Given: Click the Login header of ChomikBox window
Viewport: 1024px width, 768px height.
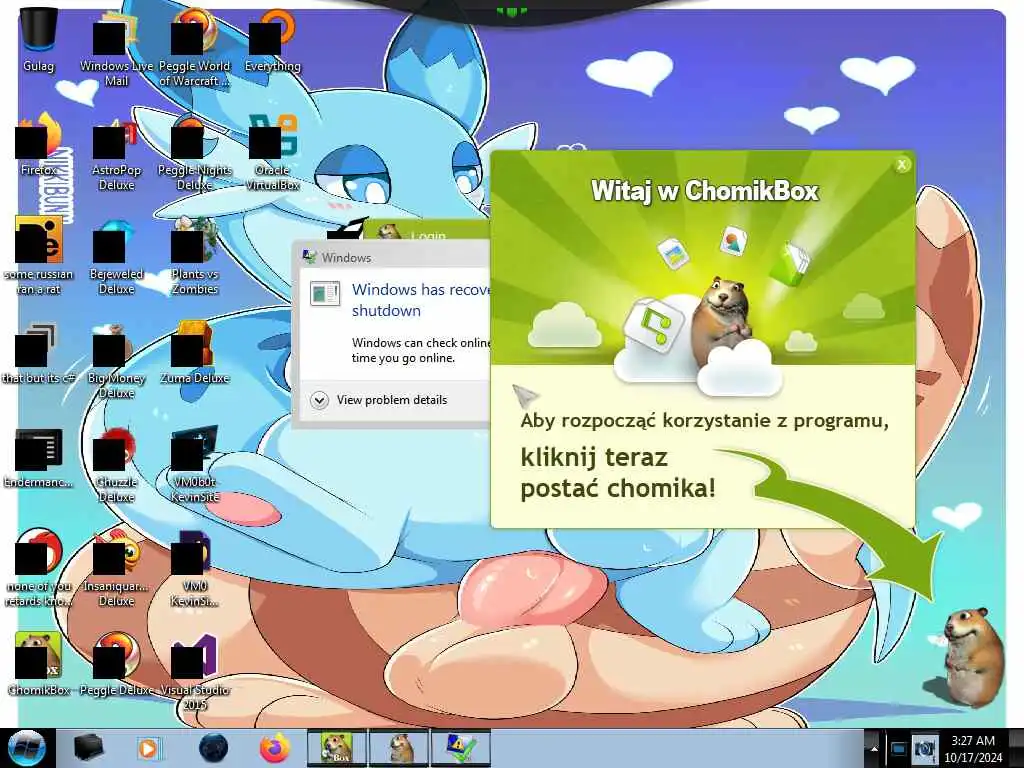Looking at the screenshot, I should [428, 234].
